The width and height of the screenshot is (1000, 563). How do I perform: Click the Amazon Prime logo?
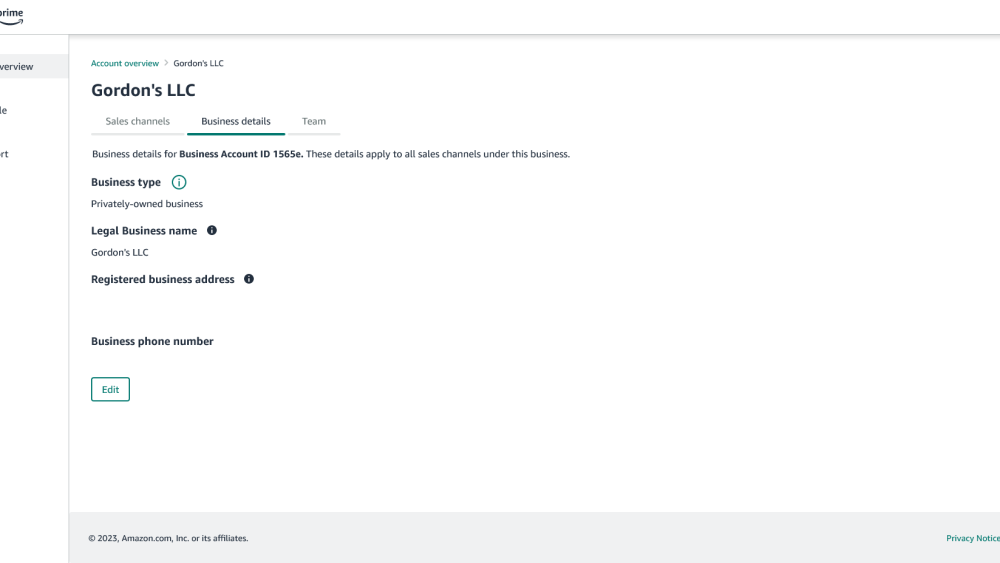11,16
